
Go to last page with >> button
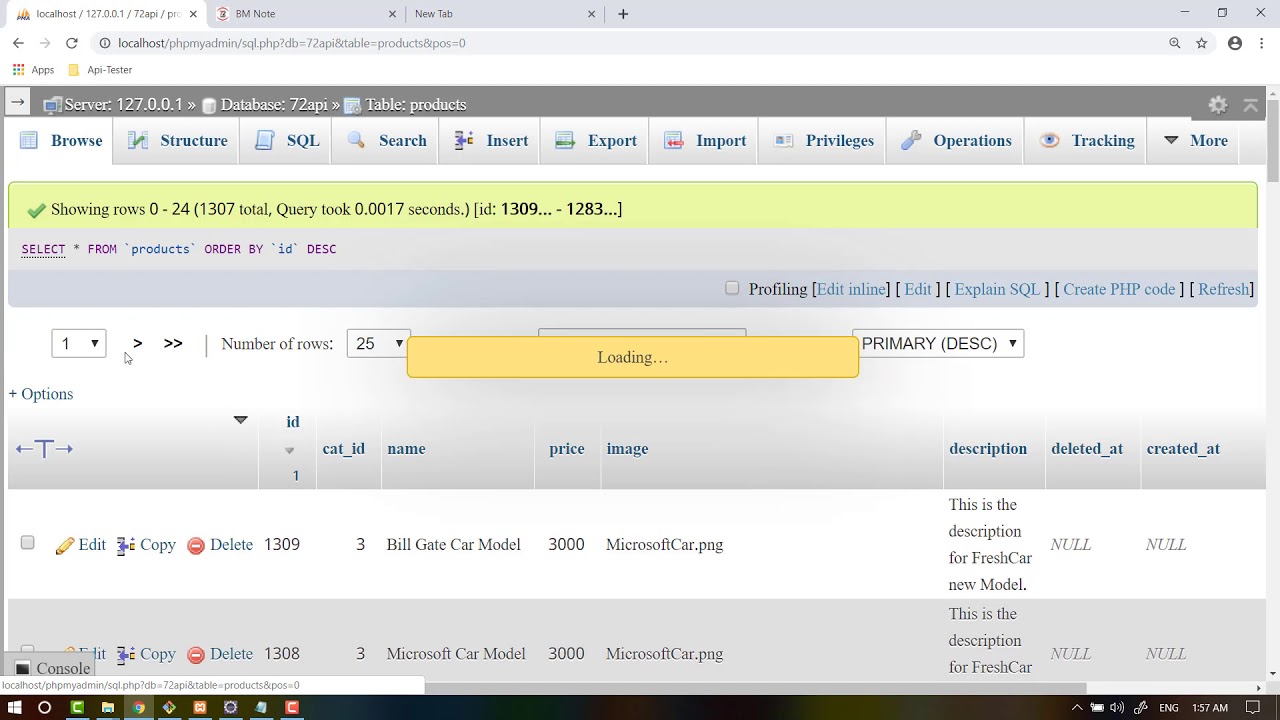pyautogui.click(x=173, y=343)
